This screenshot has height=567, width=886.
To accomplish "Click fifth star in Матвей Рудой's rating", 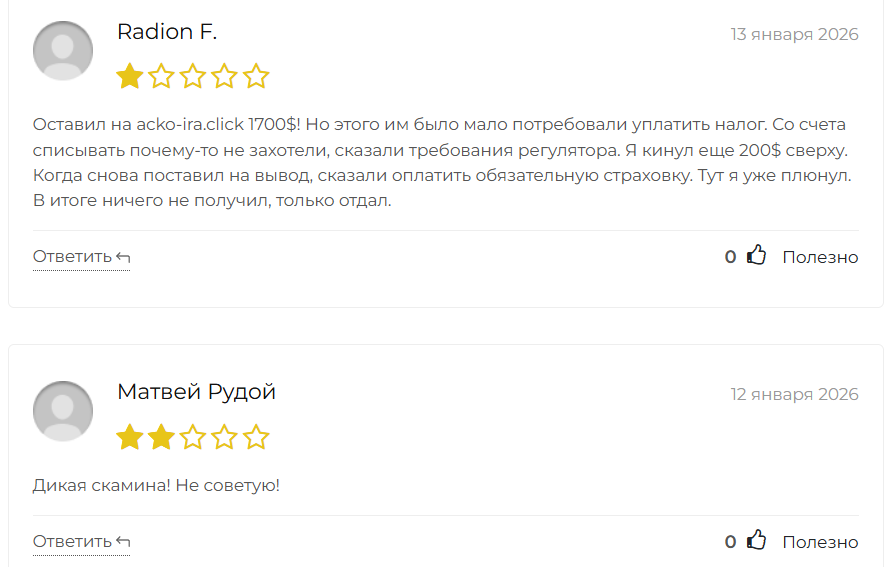I will pos(257,437).
